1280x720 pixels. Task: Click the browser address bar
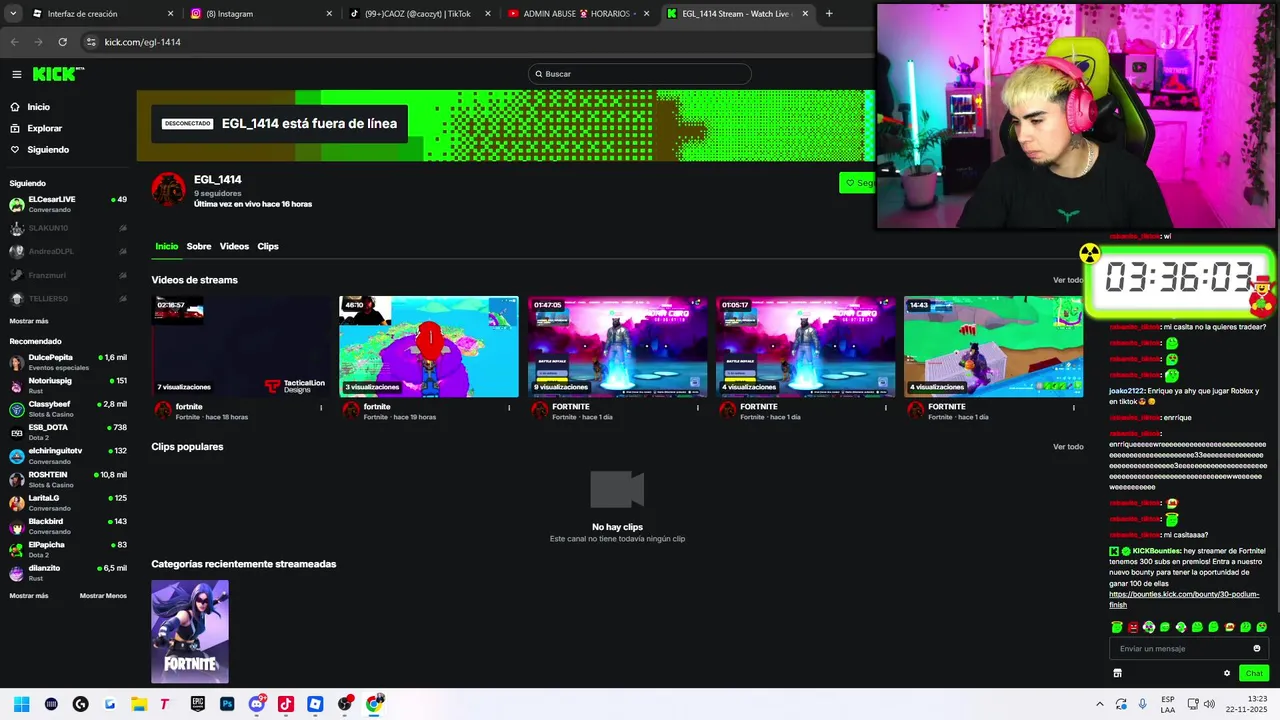(x=480, y=42)
